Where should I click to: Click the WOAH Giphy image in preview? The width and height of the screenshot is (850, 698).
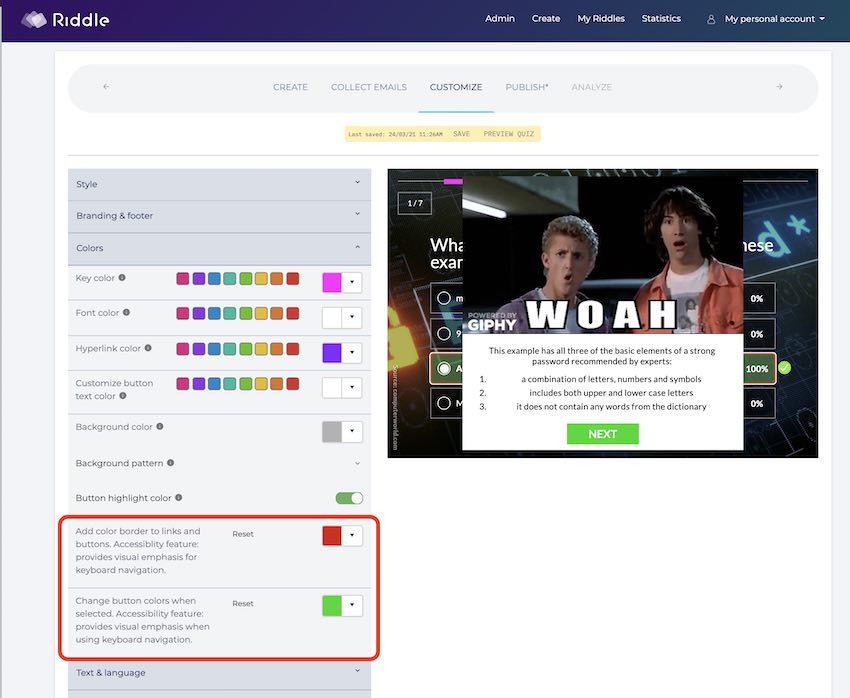click(602, 254)
